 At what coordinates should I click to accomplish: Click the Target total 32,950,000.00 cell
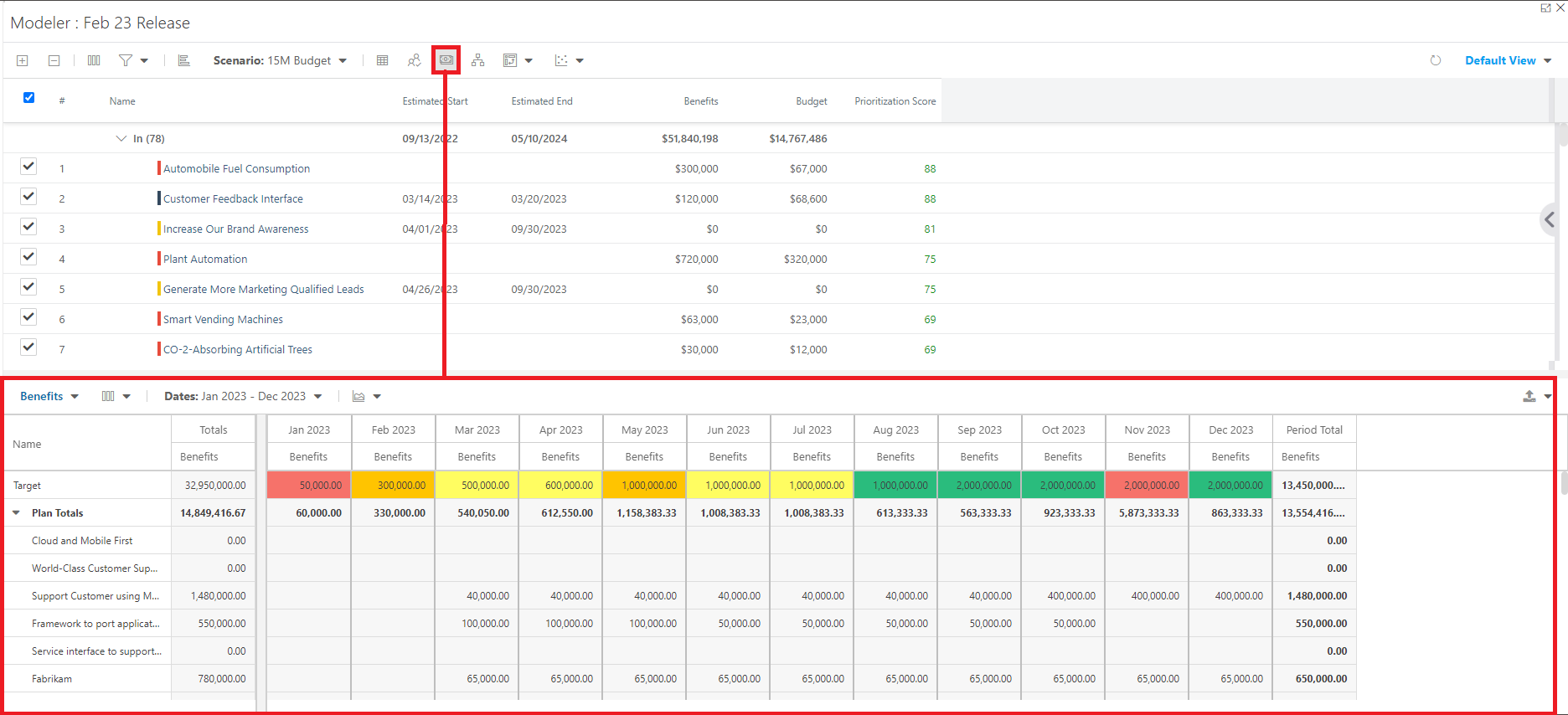[x=214, y=485]
